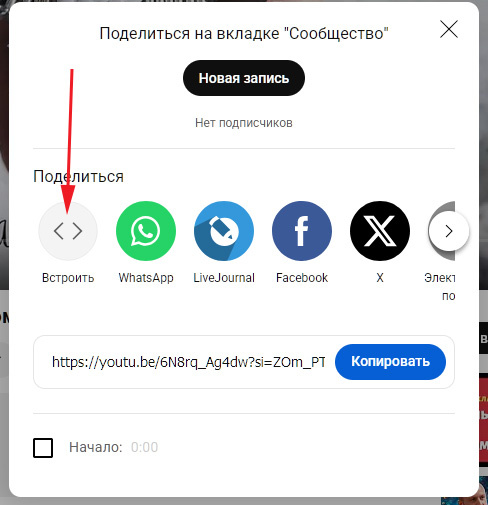Share the video via WhatsApp icon
The height and width of the screenshot is (505, 488).
[146, 231]
